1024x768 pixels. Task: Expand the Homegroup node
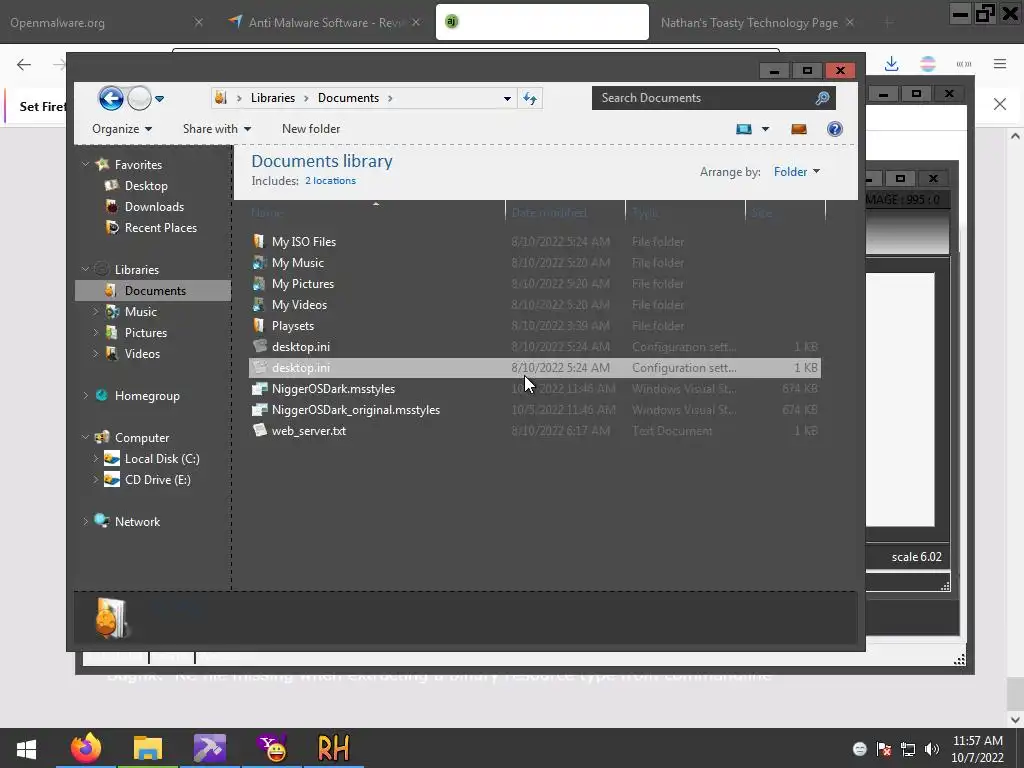(86, 395)
